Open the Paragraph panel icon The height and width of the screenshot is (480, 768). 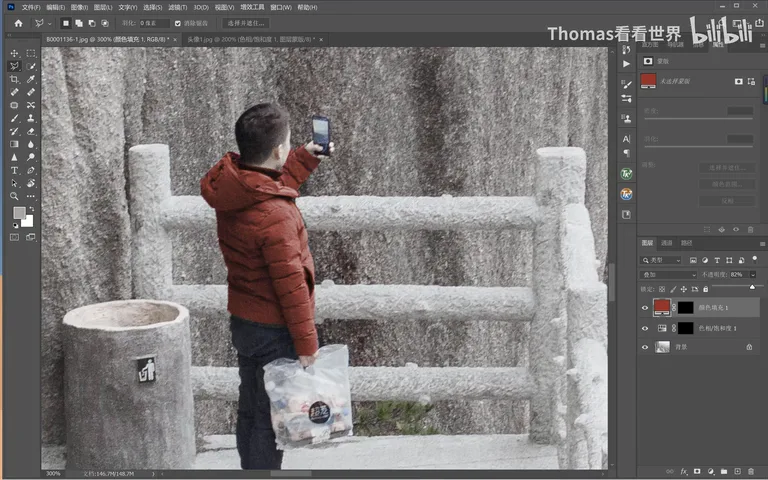pos(626,153)
